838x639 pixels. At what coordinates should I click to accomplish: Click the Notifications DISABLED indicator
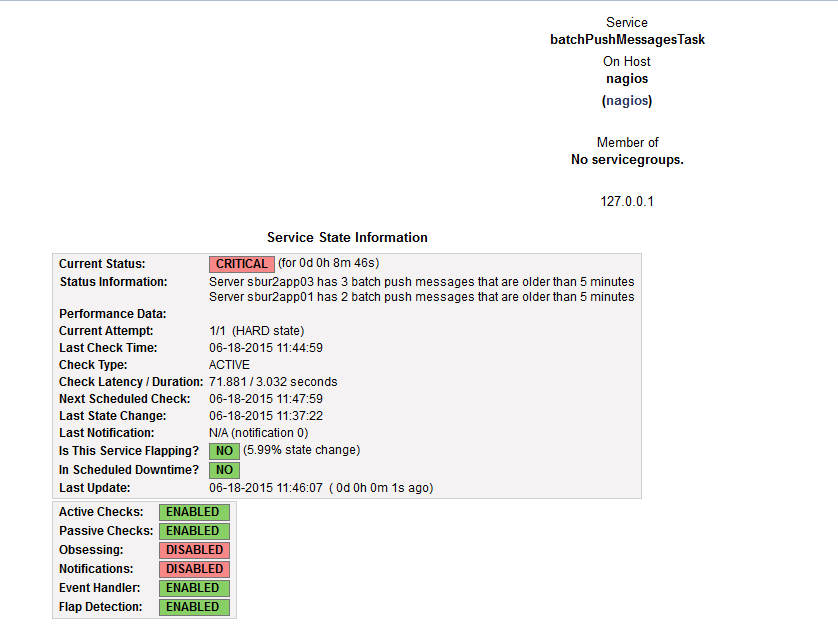coord(194,569)
